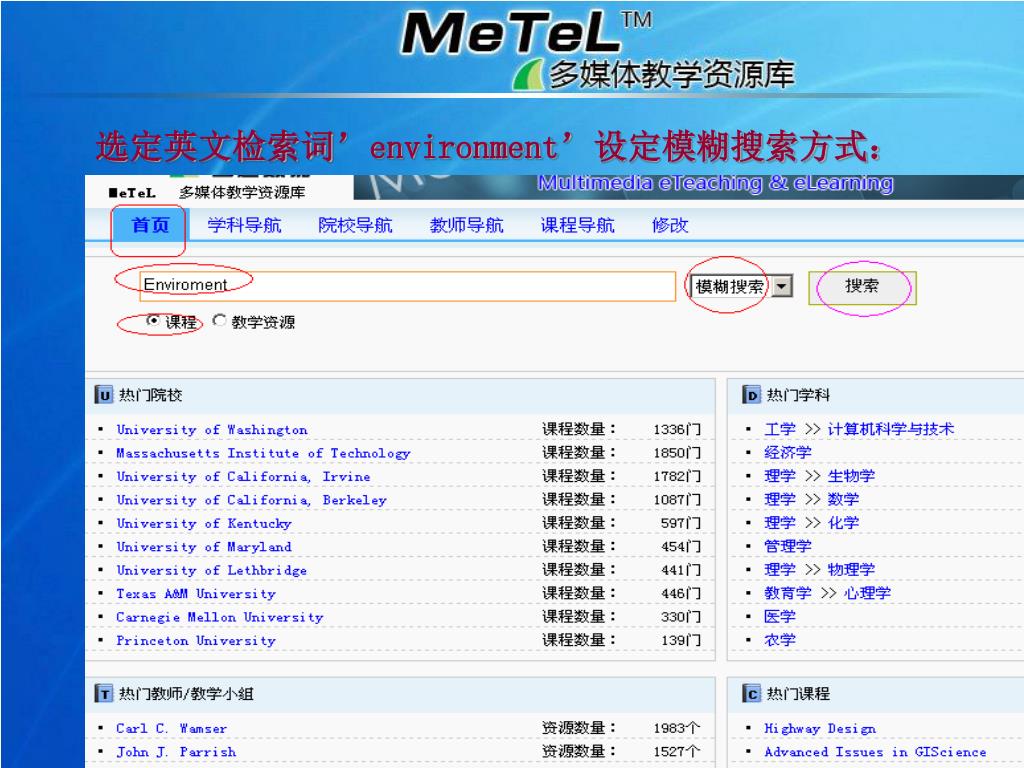Open the Carl C. Wamser teacher link

(x=172, y=729)
